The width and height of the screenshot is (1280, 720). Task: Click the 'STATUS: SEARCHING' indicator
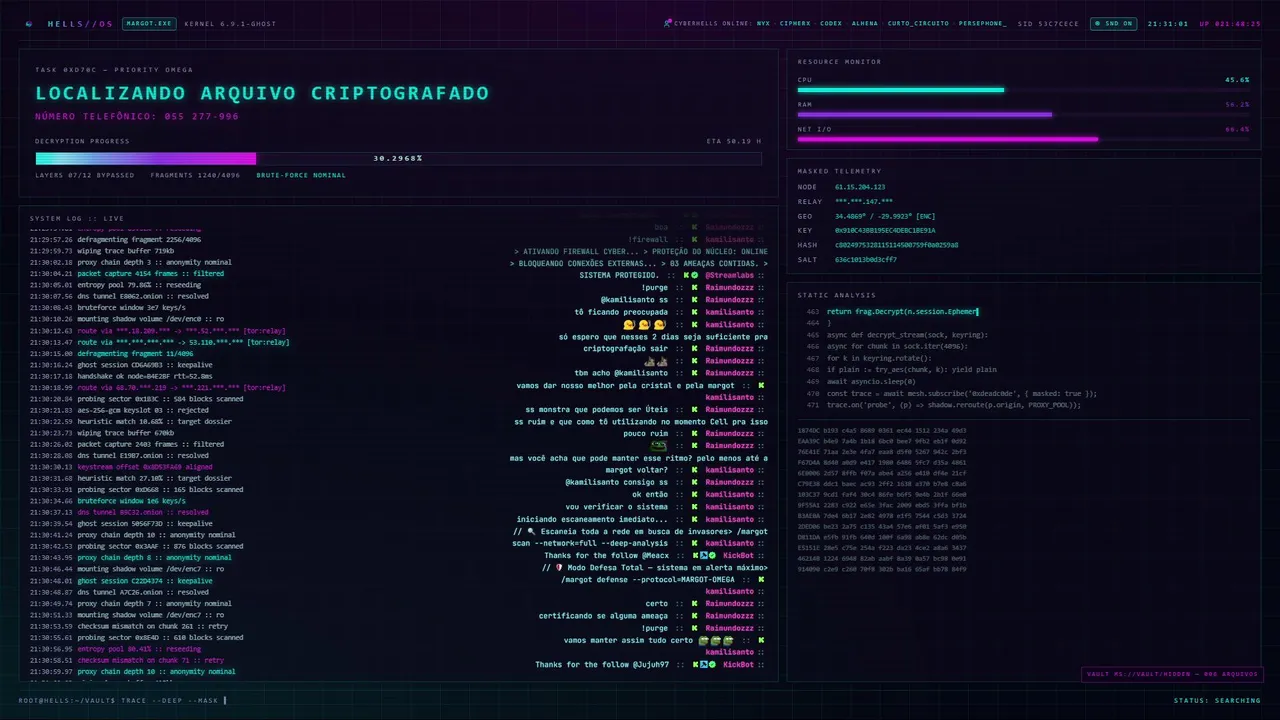click(1217, 700)
